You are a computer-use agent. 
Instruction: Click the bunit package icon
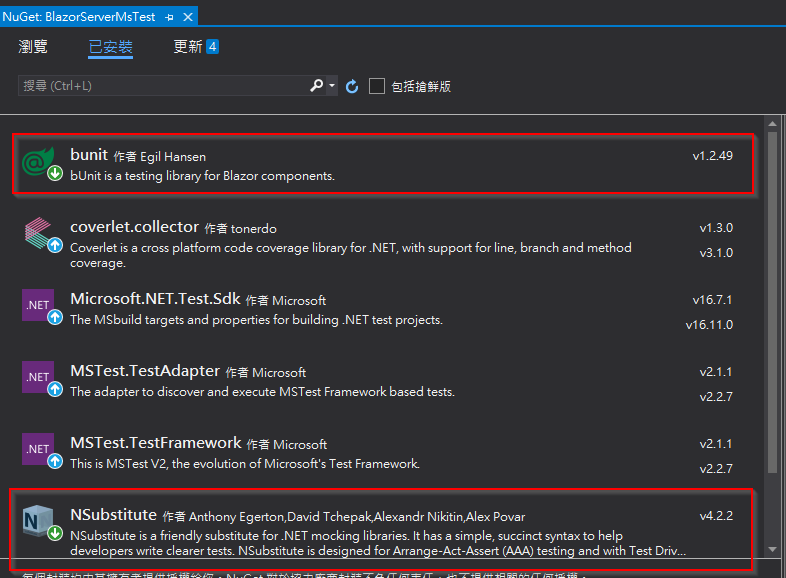click(38, 162)
